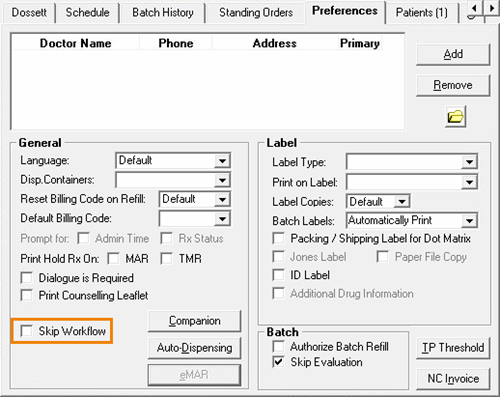Viewport: 500px width, 397px height.
Task: Click the eMAR button
Action: (x=194, y=375)
